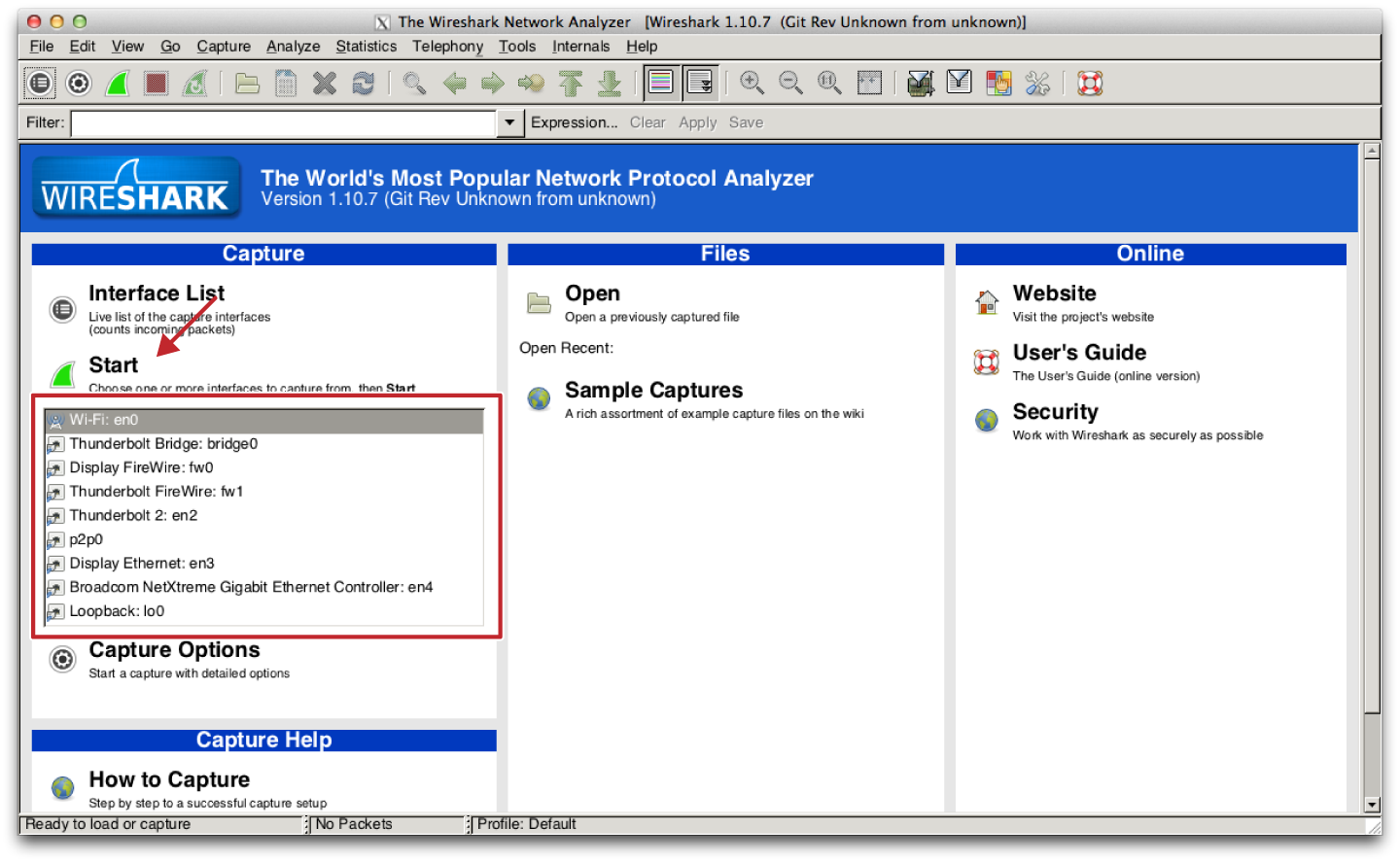1400x862 pixels.
Task: Click the vertical scrollbar down arrow
Action: pyautogui.click(x=1372, y=805)
